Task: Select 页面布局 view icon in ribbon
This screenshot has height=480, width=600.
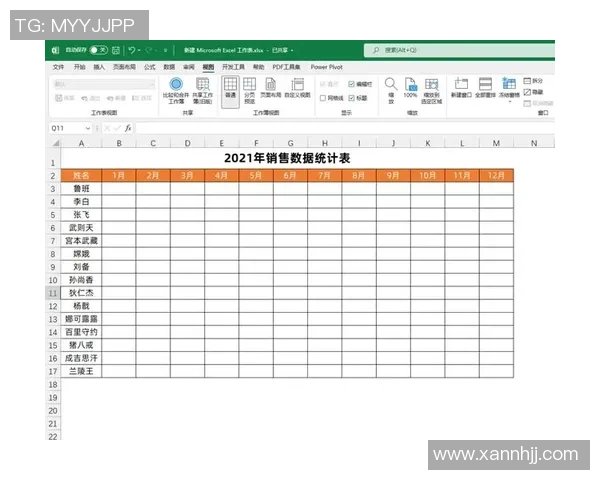Action: [271, 88]
